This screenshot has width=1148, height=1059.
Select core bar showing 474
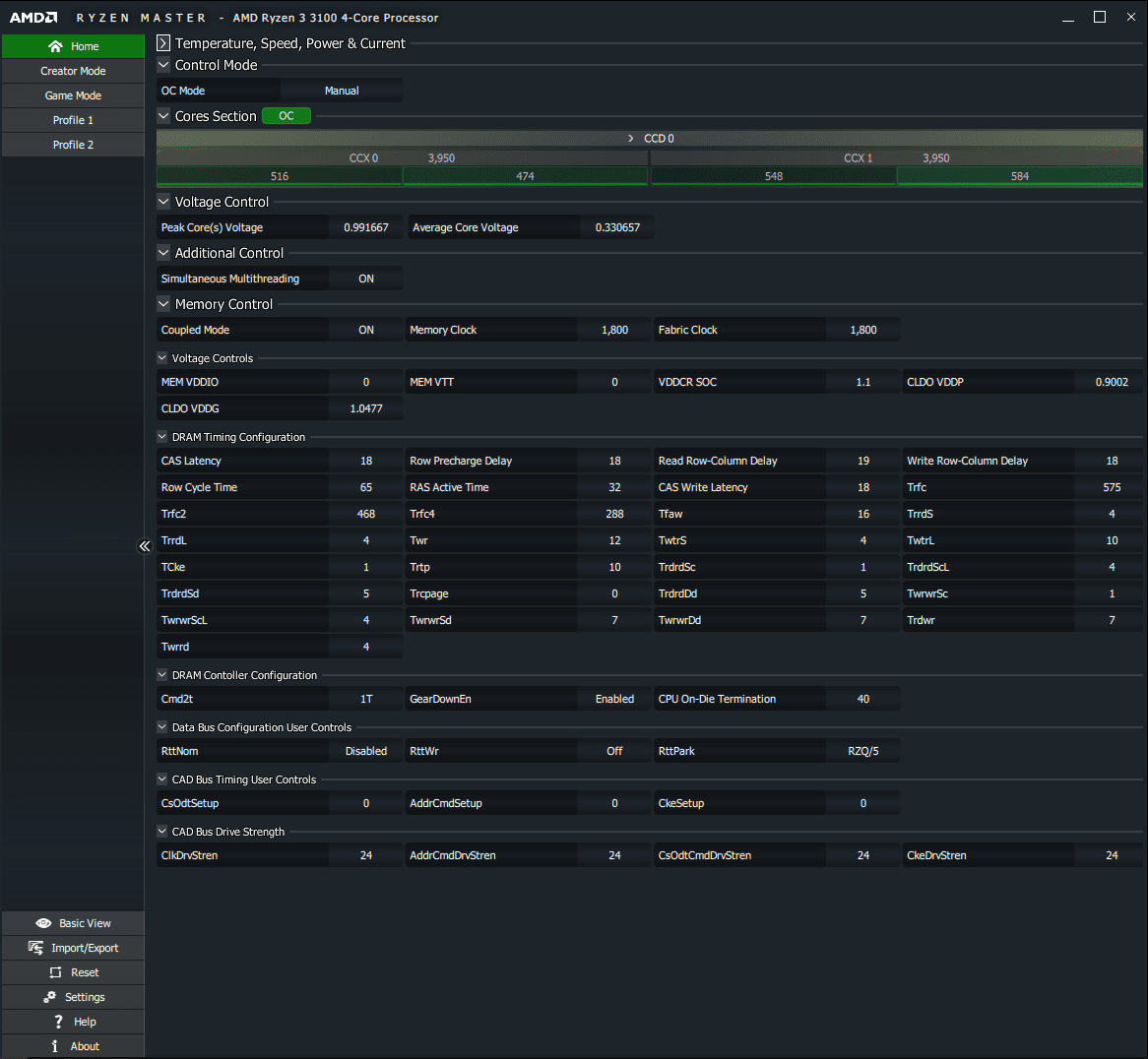point(525,176)
